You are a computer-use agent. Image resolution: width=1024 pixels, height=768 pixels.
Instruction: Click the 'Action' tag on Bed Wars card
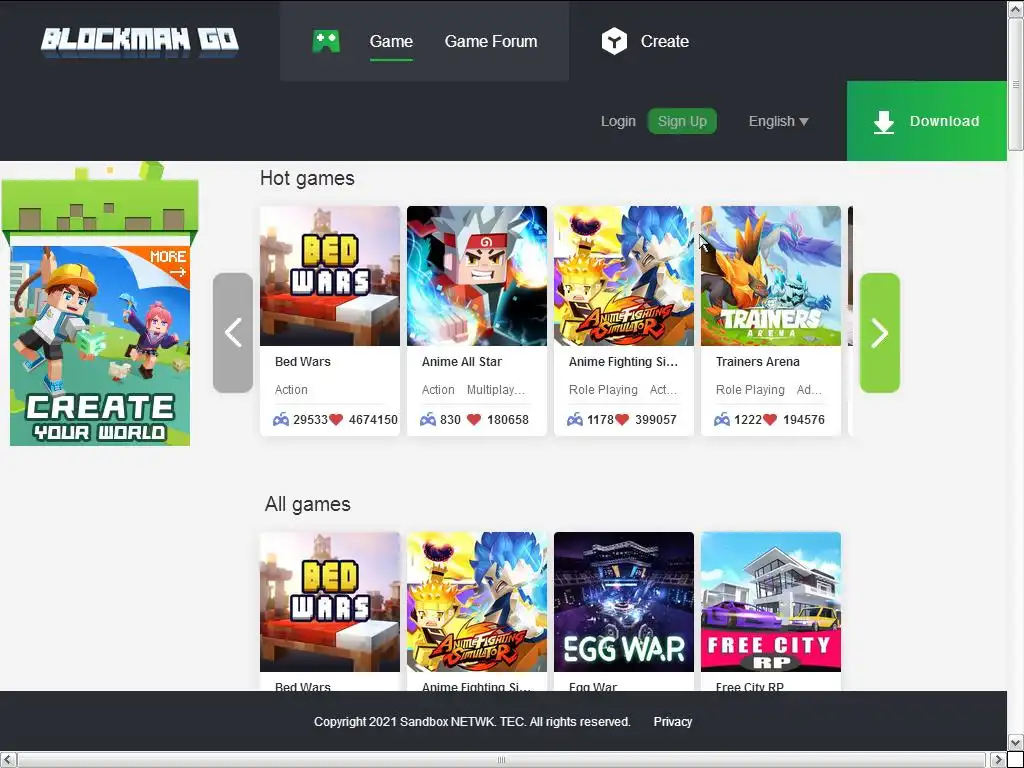click(291, 390)
